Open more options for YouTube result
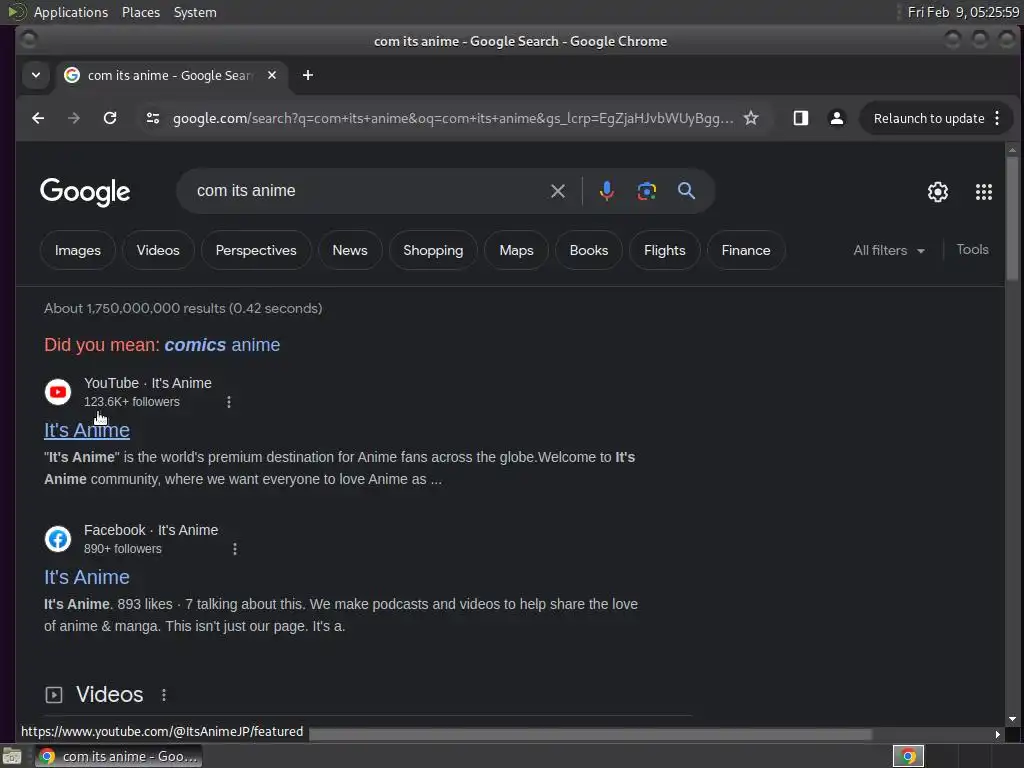 (x=229, y=402)
